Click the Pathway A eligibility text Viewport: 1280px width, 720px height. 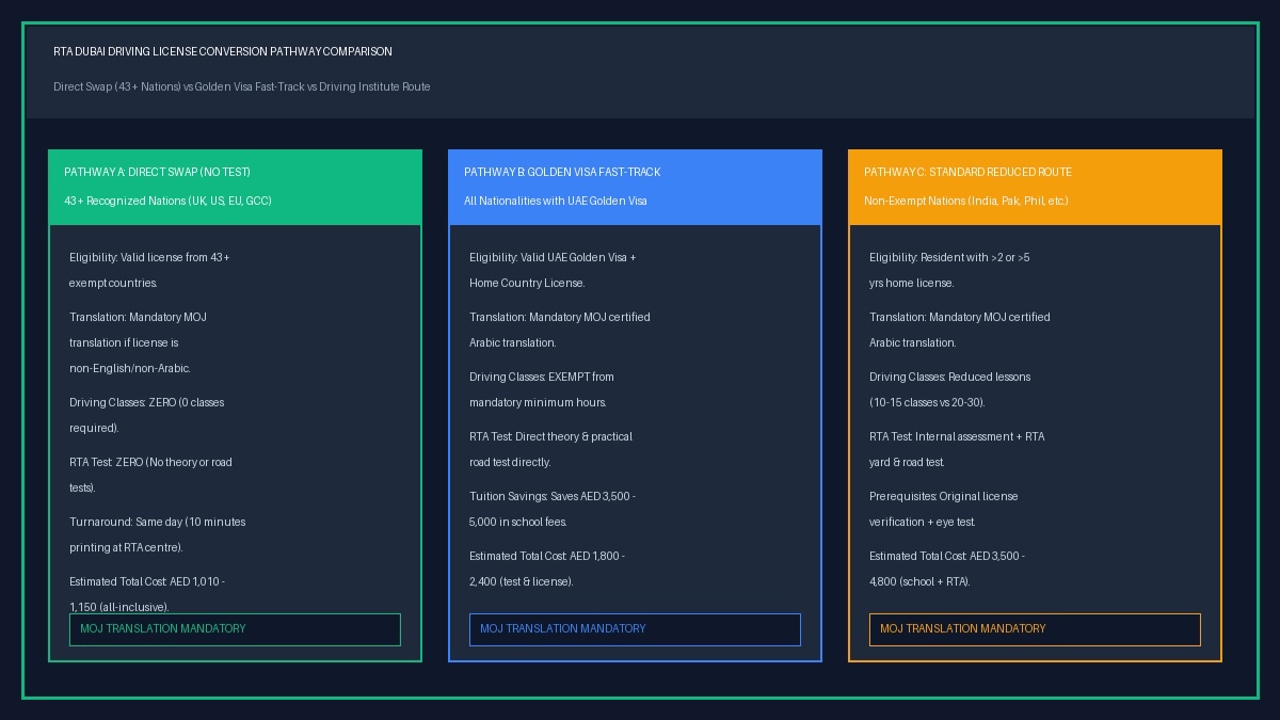[150, 270]
